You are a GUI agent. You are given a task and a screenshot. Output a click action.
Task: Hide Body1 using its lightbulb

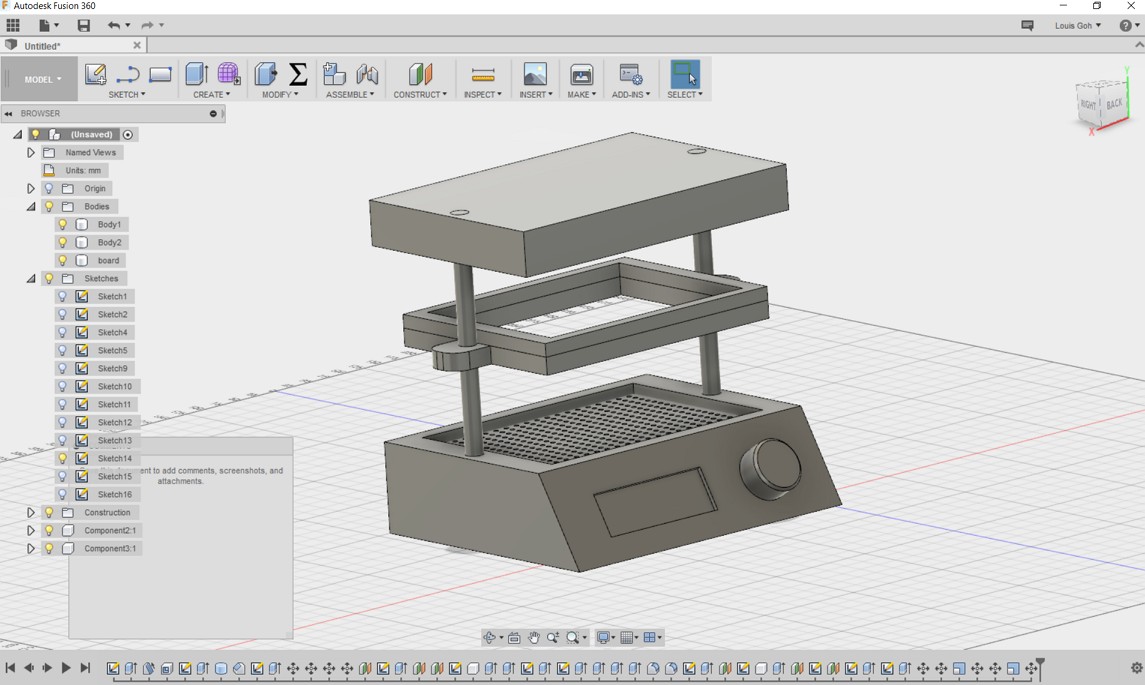(x=63, y=225)
